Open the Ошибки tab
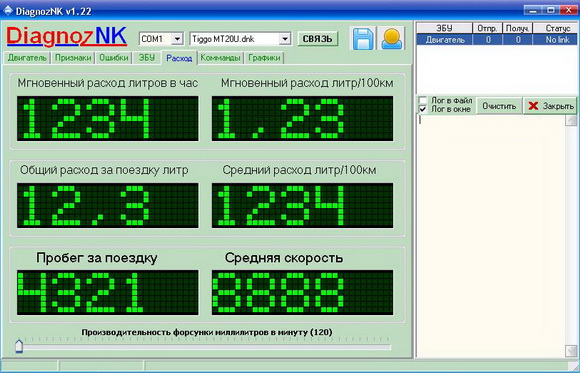 114,58
